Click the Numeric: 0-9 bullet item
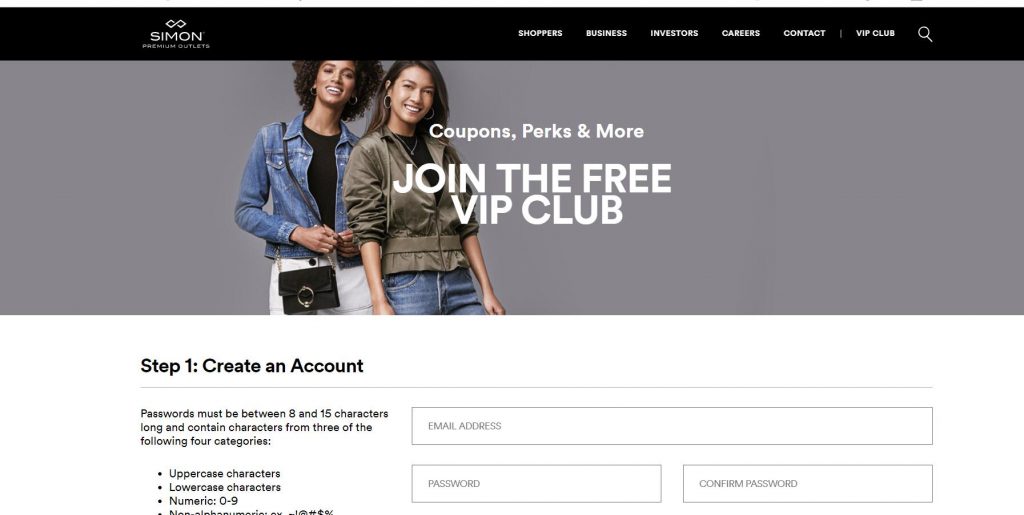The image size is (1024, 515). pyautogui.click(x=203, y=501)
